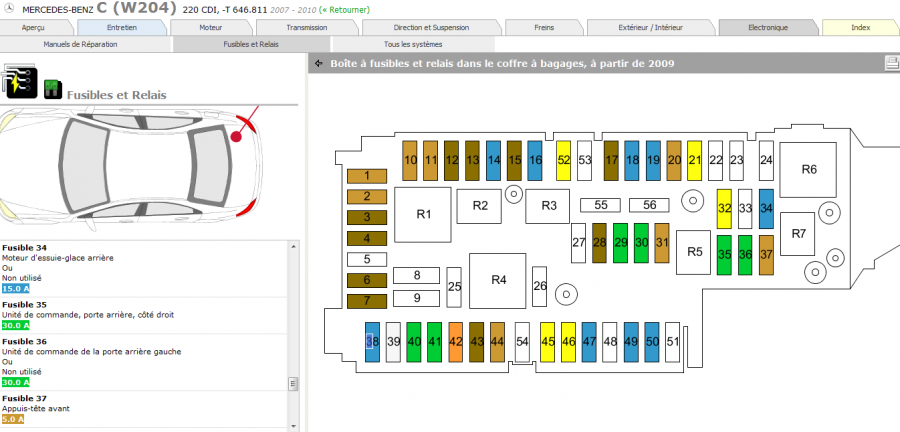
Task: Select Fusibles et Relais sub-tab
Action: (251, 44)
